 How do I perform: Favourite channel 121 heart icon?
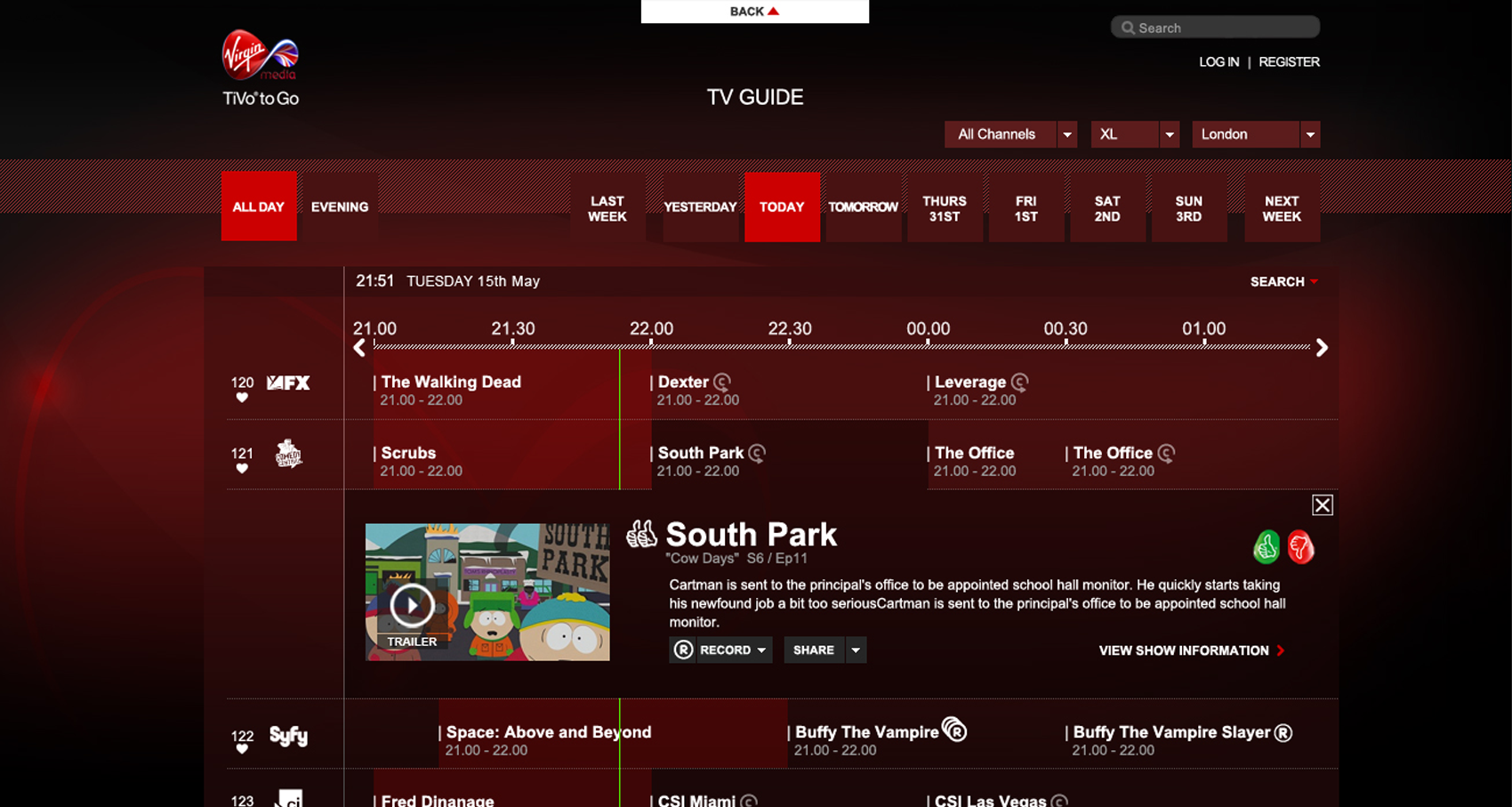[242, 469]
